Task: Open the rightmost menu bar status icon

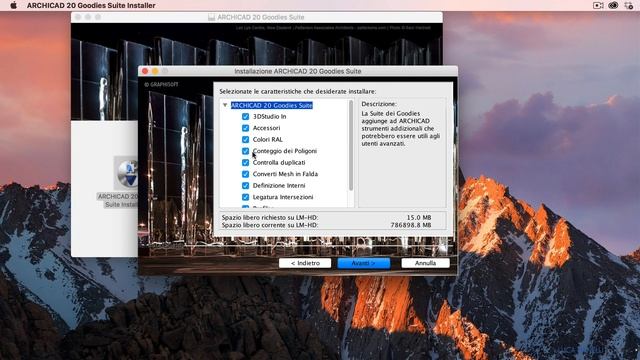Action: (629, 5)
